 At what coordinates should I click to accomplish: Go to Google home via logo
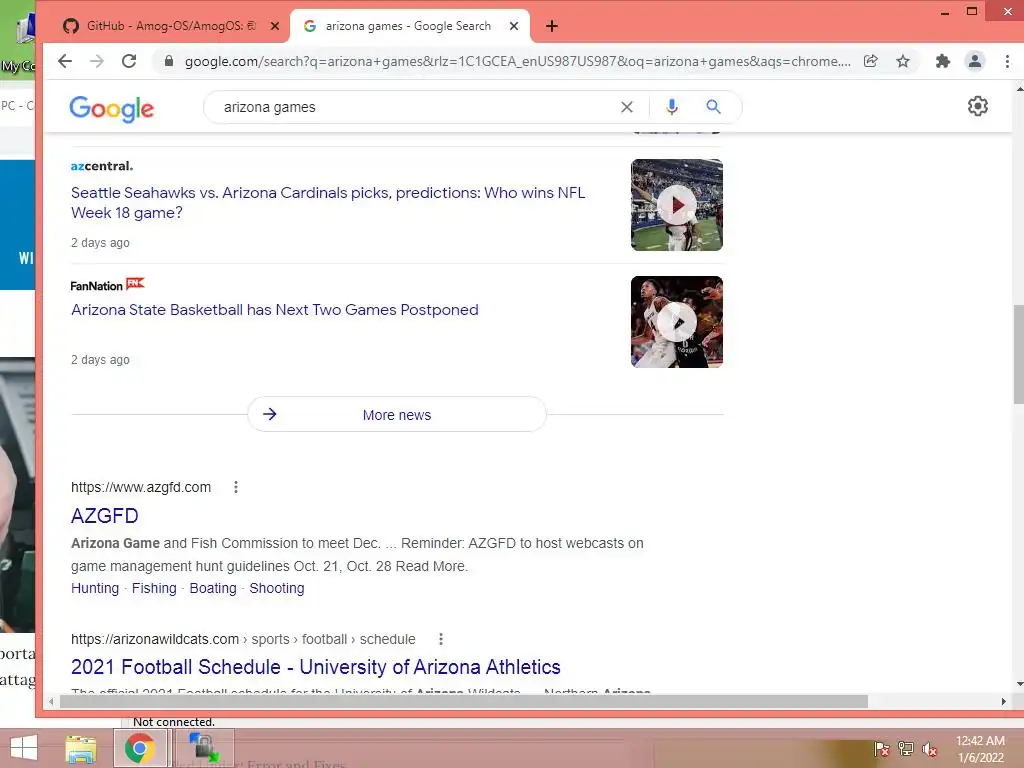[x=112, y=108]
